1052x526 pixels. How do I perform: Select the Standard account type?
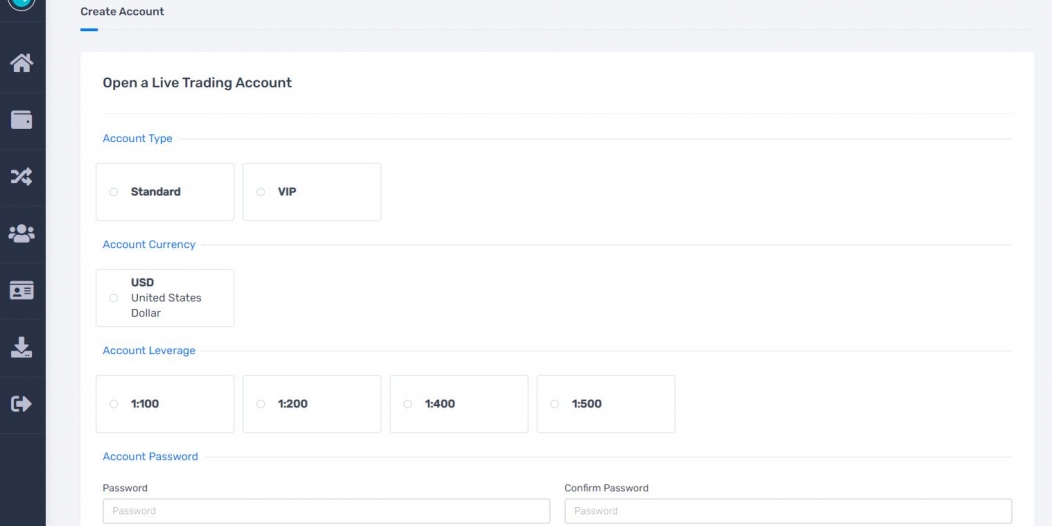pos(165,192)
